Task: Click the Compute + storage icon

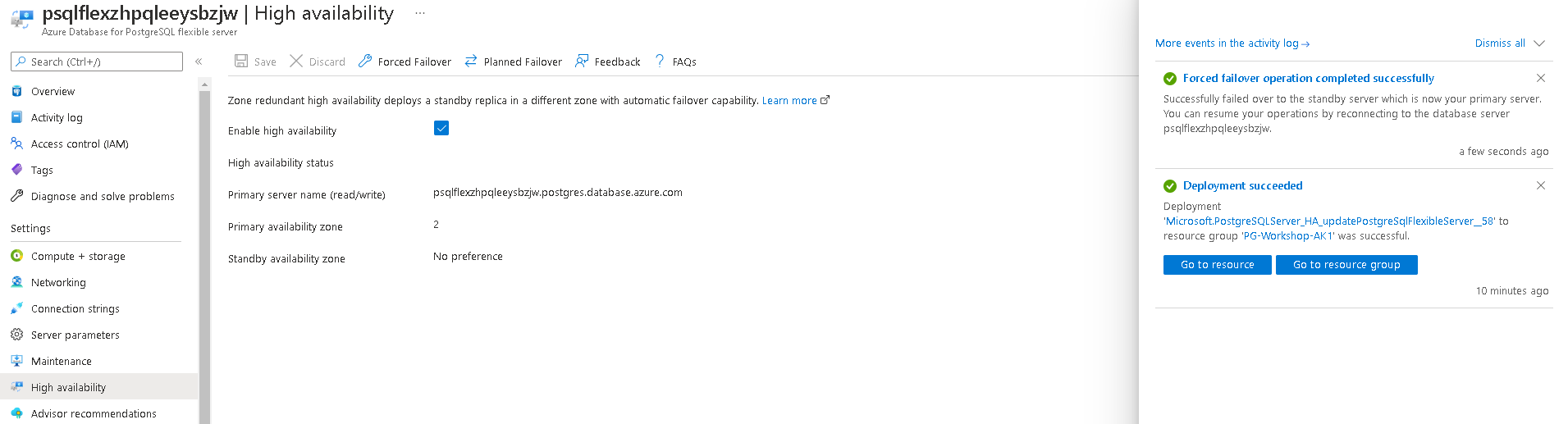Action: (x=16, y=256)
